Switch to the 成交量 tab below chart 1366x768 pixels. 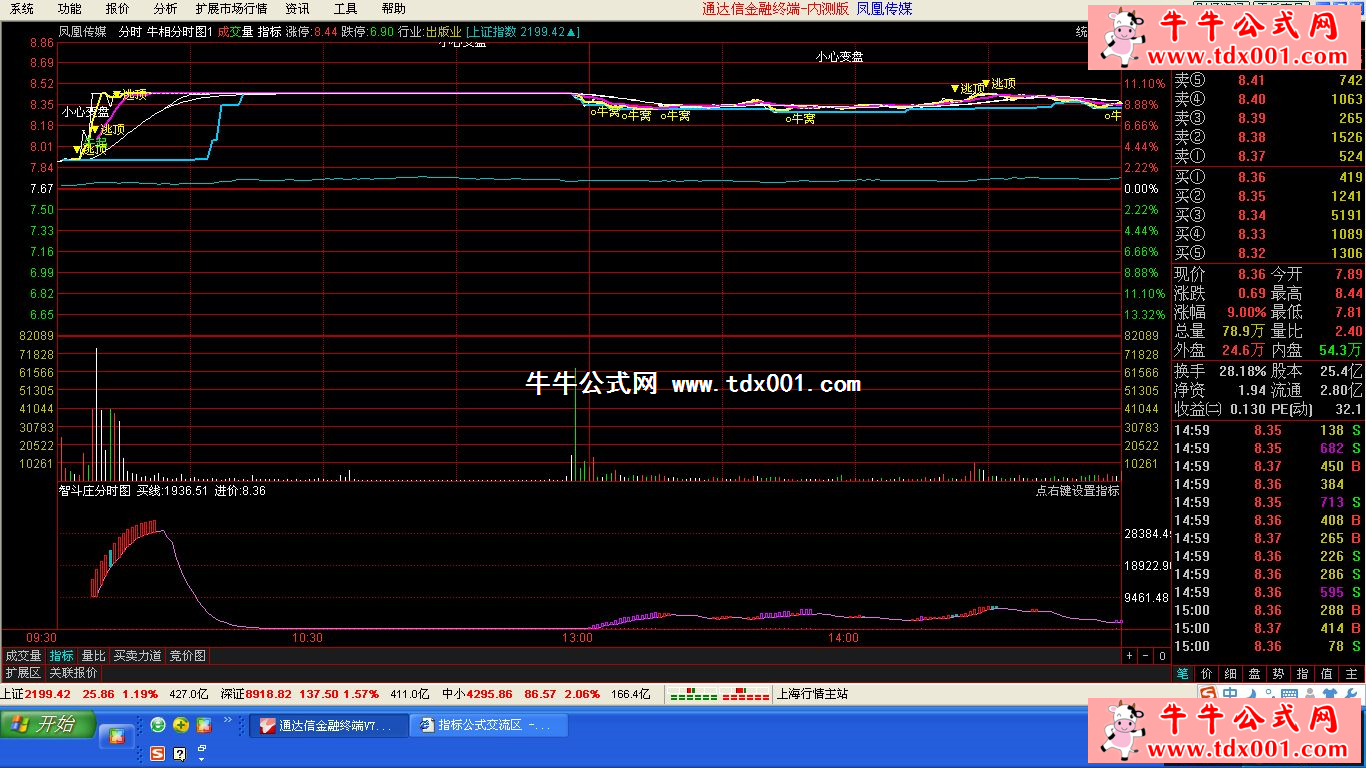coord(23,656)
